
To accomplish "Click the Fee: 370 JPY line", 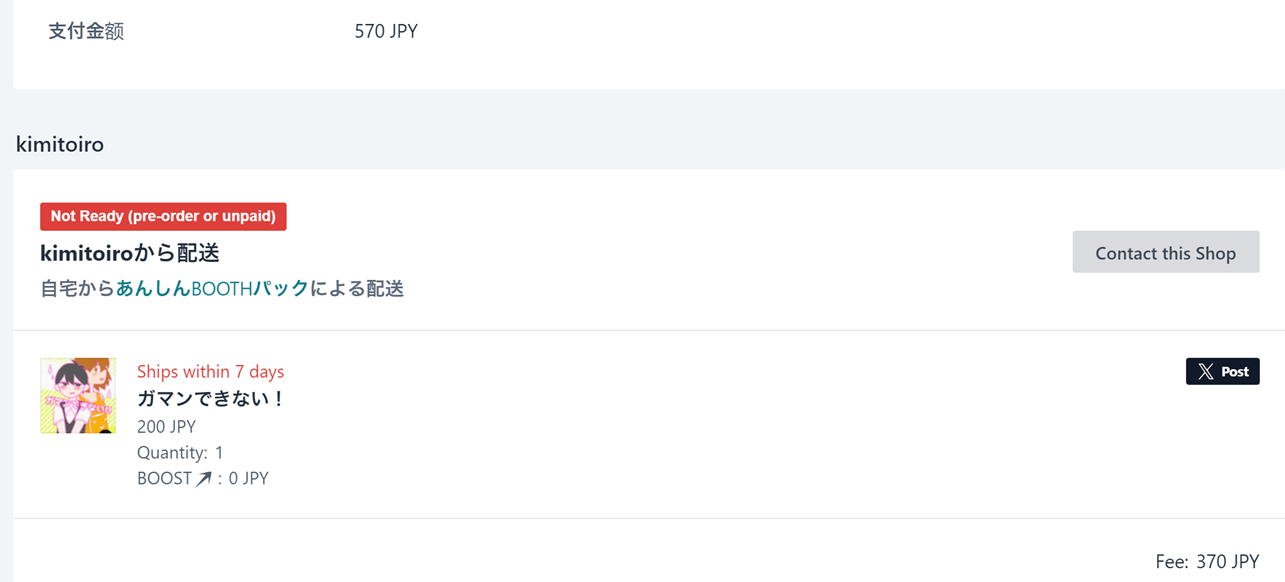I will (1207, 562).
